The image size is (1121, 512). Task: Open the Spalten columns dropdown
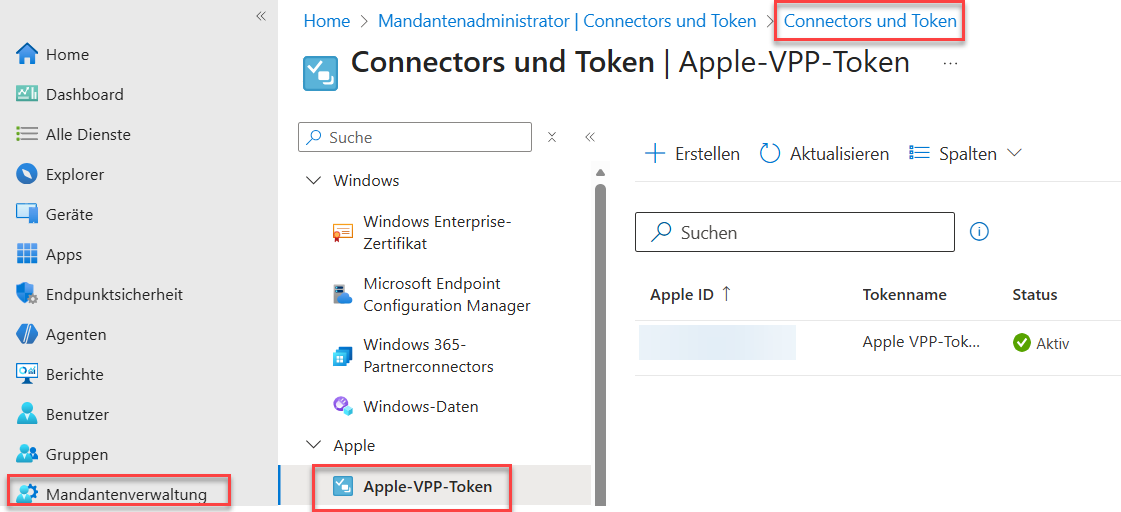pyautogui.click(x=965, y=153)
